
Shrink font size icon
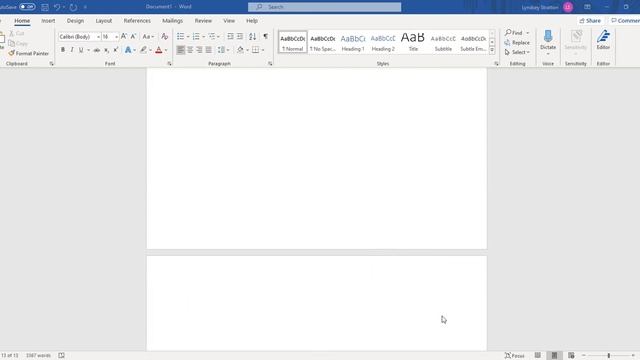[133, 37]
